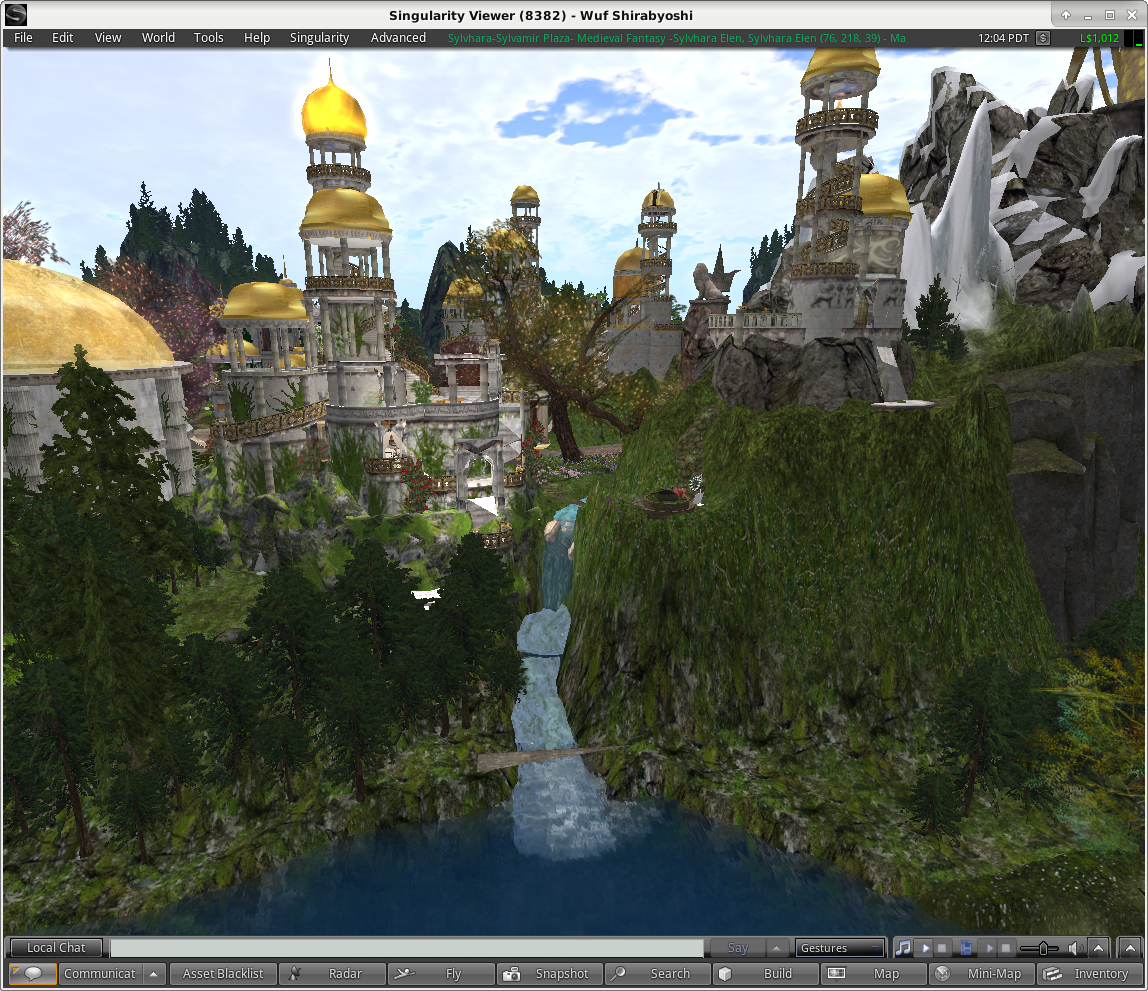Open the File menu

23,37
